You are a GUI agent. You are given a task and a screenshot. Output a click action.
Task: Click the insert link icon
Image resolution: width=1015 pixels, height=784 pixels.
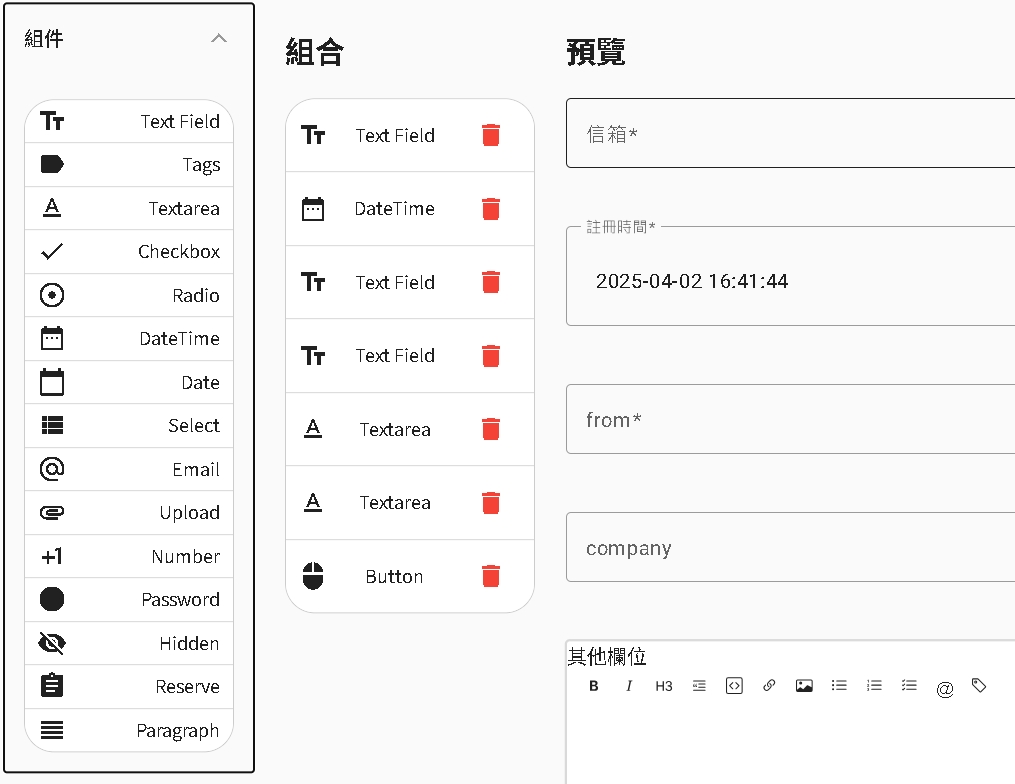[x=769, y=686]
